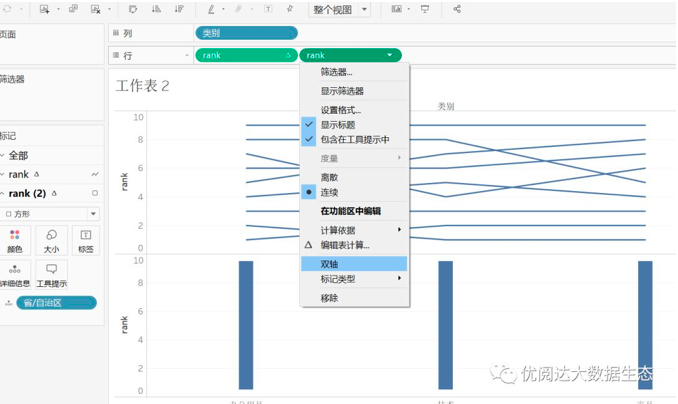Image resolution: width=678 pixels, height=404 pixels.
Task: Select 离散 (Discrete) option
Action: 329,177
